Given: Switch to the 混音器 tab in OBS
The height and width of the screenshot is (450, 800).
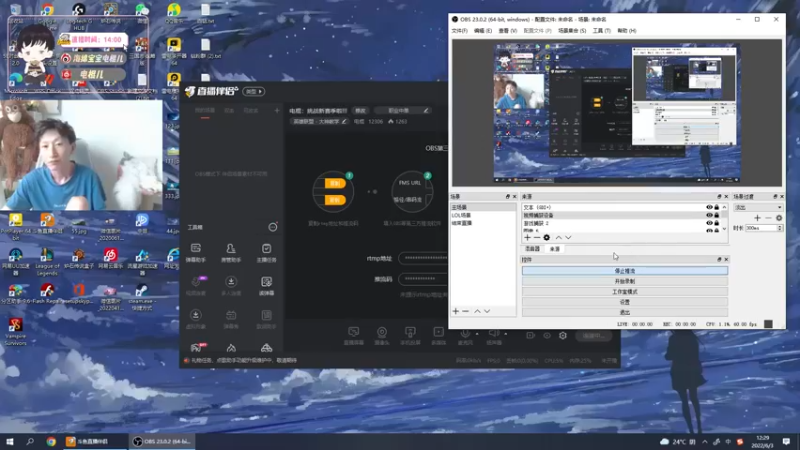Looking at the screenshot, I should [532, 248].
